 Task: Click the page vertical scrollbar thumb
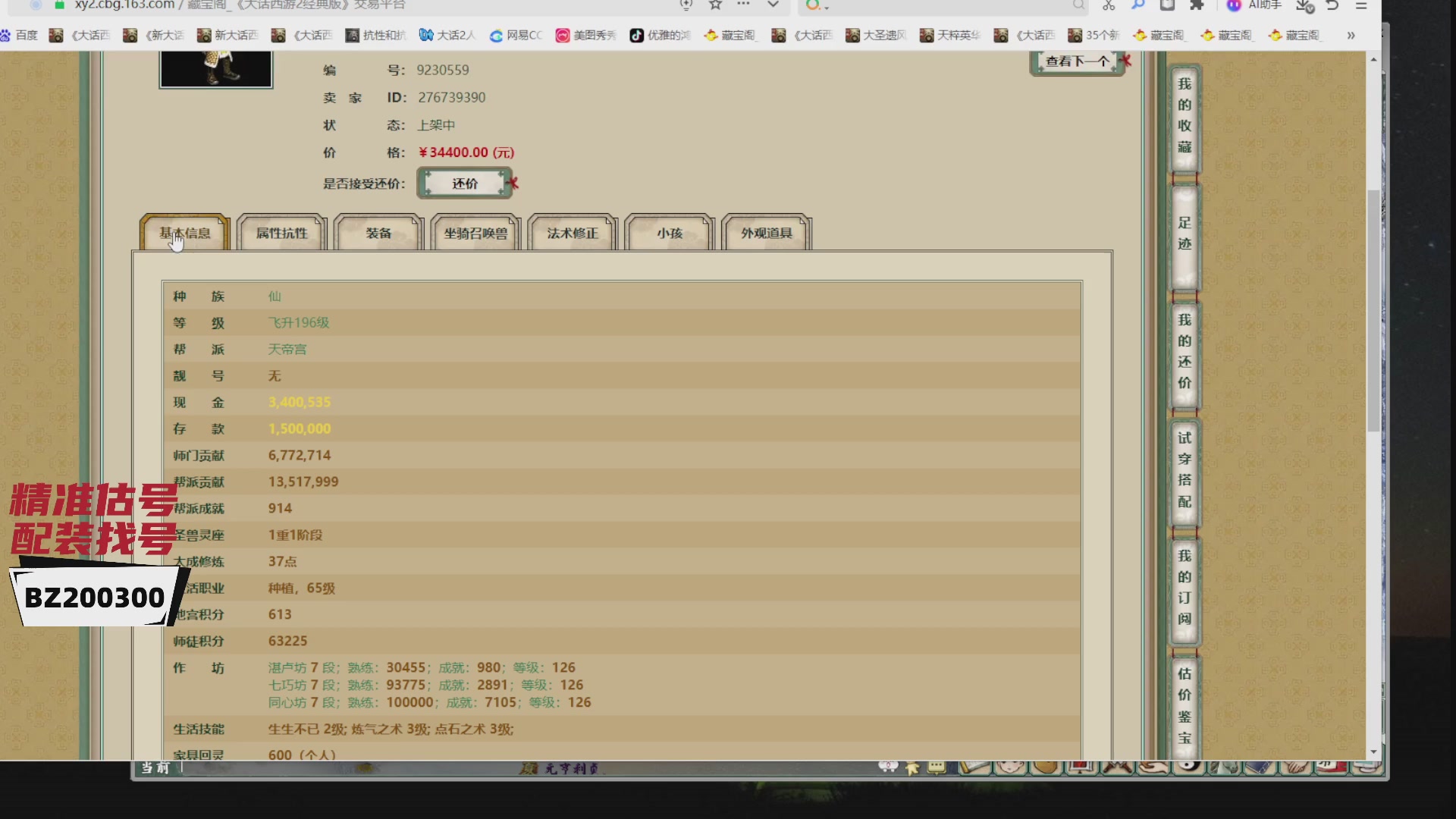click(1373, 311)
